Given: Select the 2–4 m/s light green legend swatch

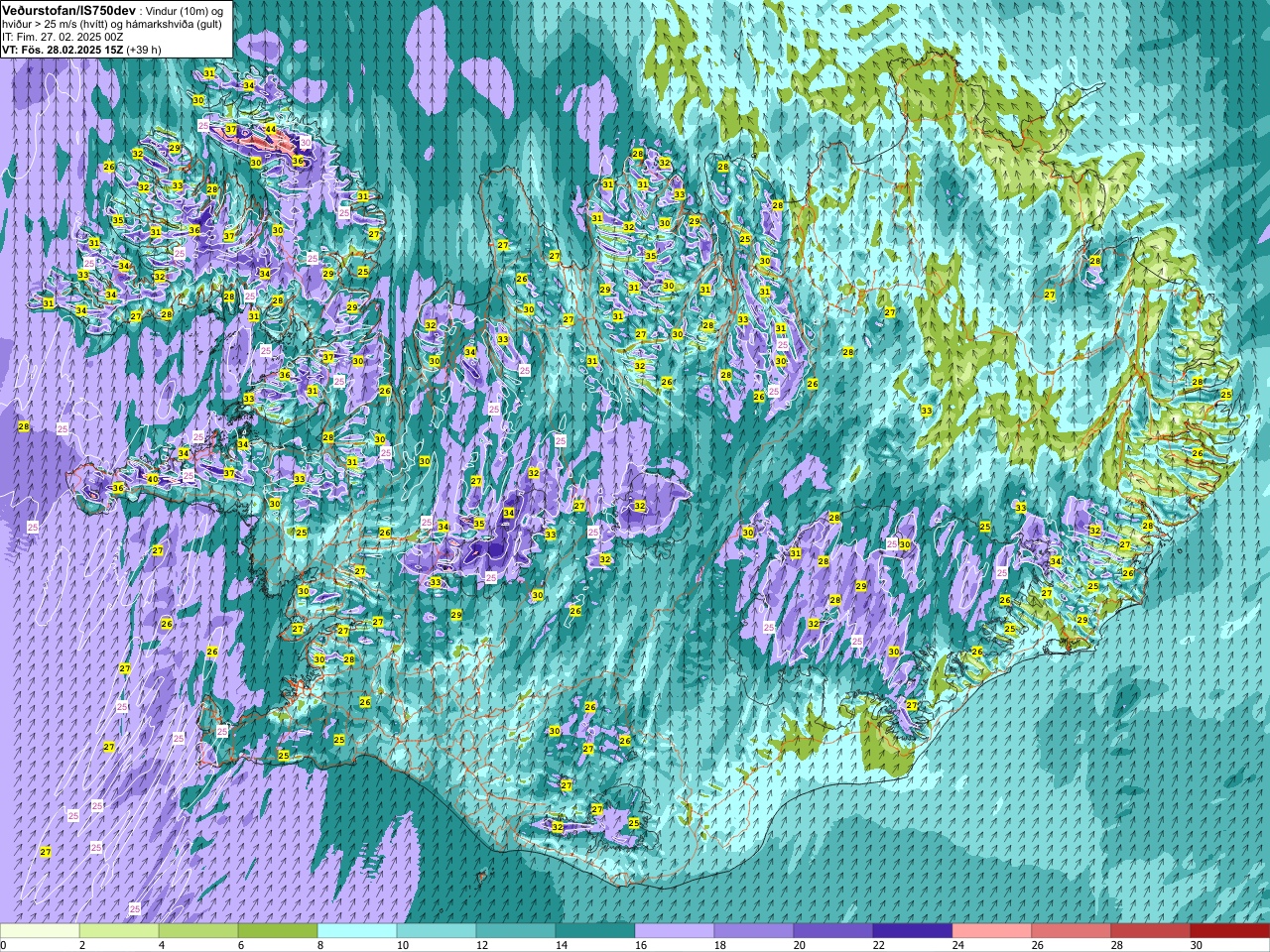Looking at the screenshot, I should pos(119,931).
